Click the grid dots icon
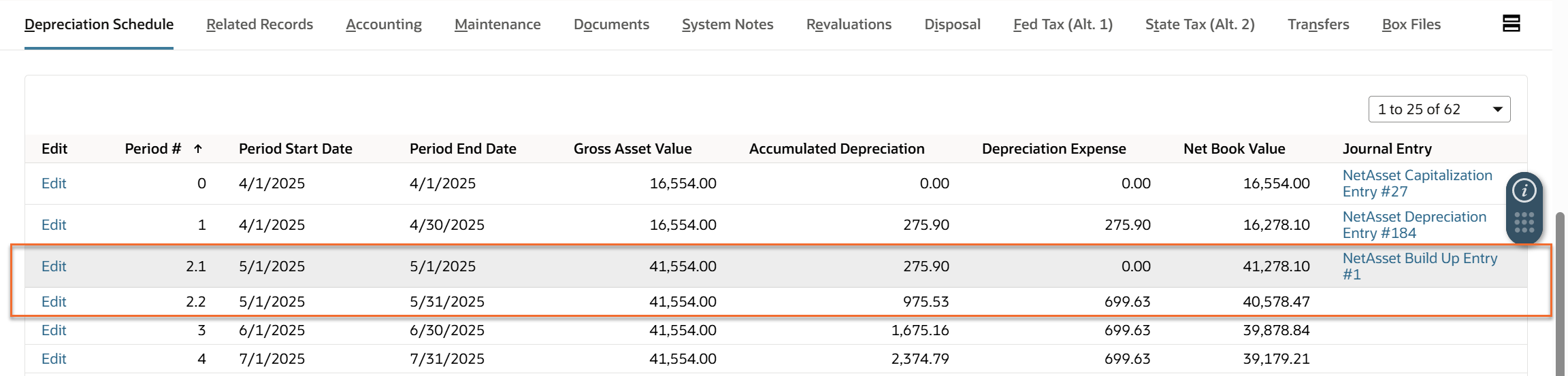Image resolution: width=1568 pixels, height=376 pixels. pos(1524,222)
